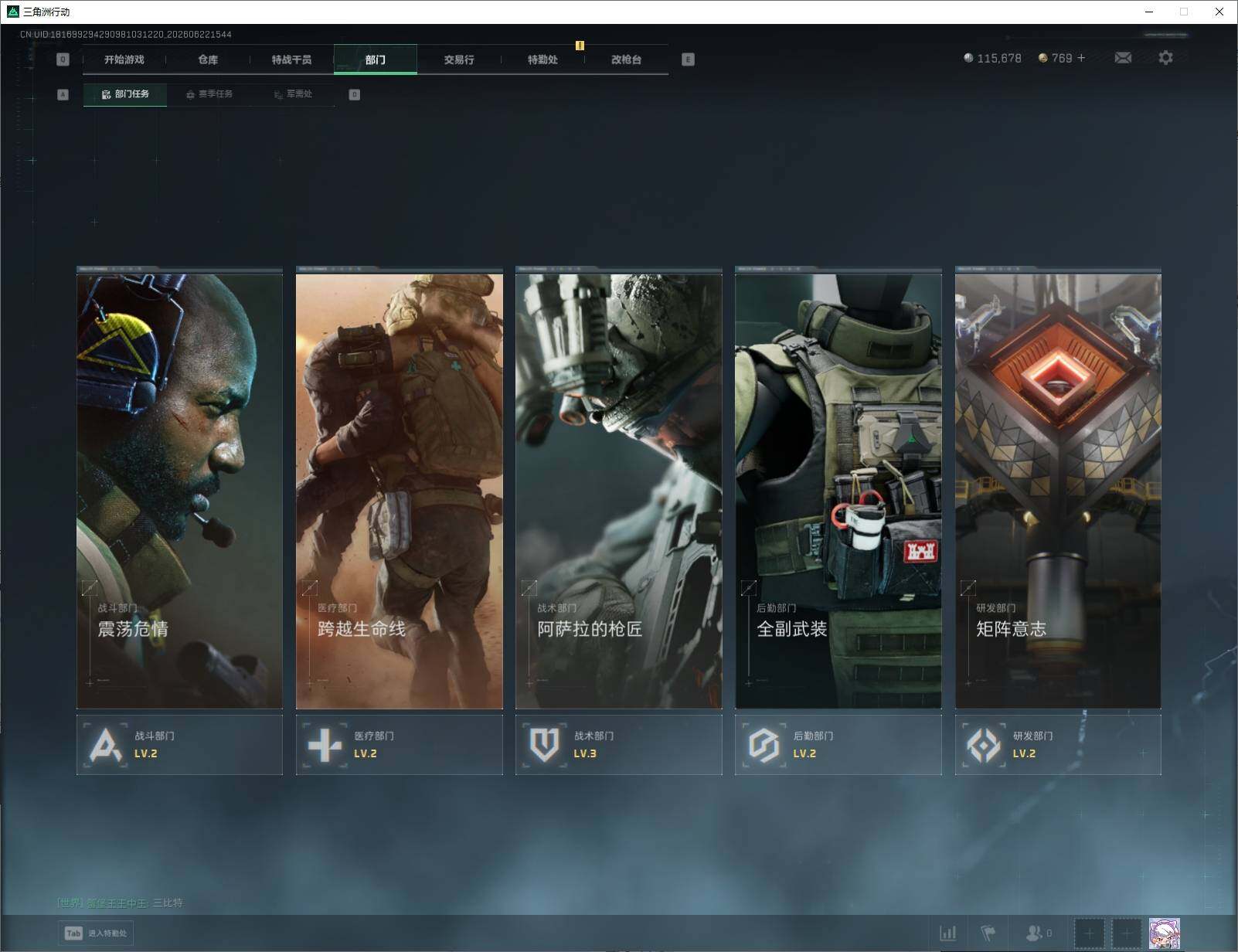Click the 战术部门 LV.3 button
This screenshot has height=952, width=1238.
point(618,745)
